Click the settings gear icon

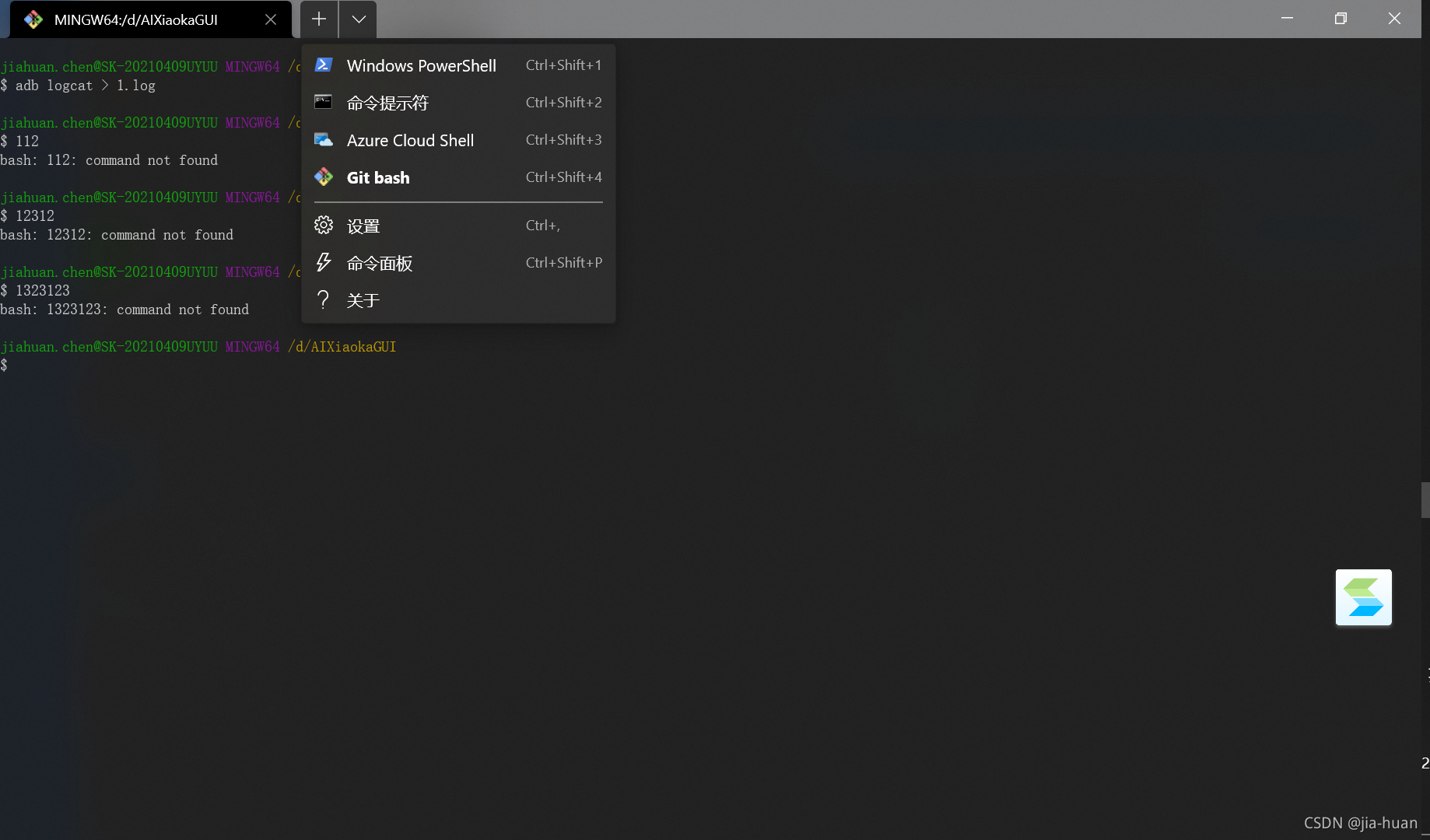click(x=324, y=225)
